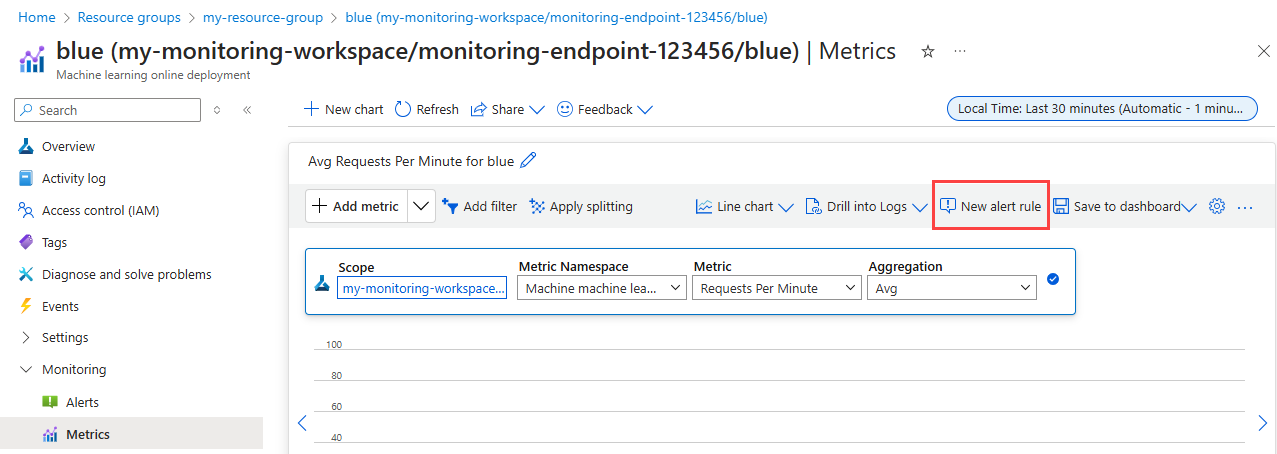Open the Aggregation dropdown set to Avg

[x=951, y=288]
